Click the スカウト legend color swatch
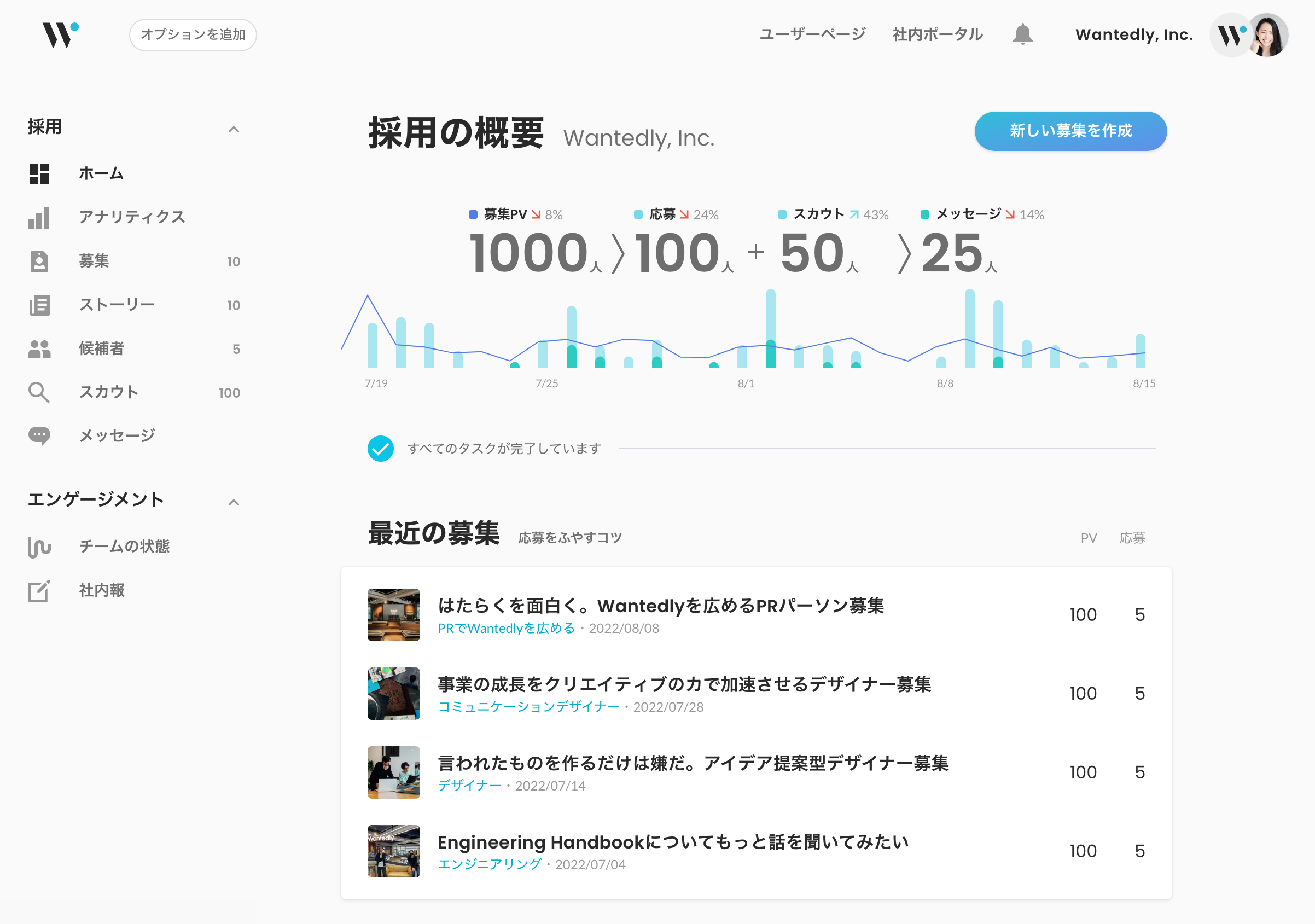Viewport: 1315px width, 924px height. coord(782,214)
